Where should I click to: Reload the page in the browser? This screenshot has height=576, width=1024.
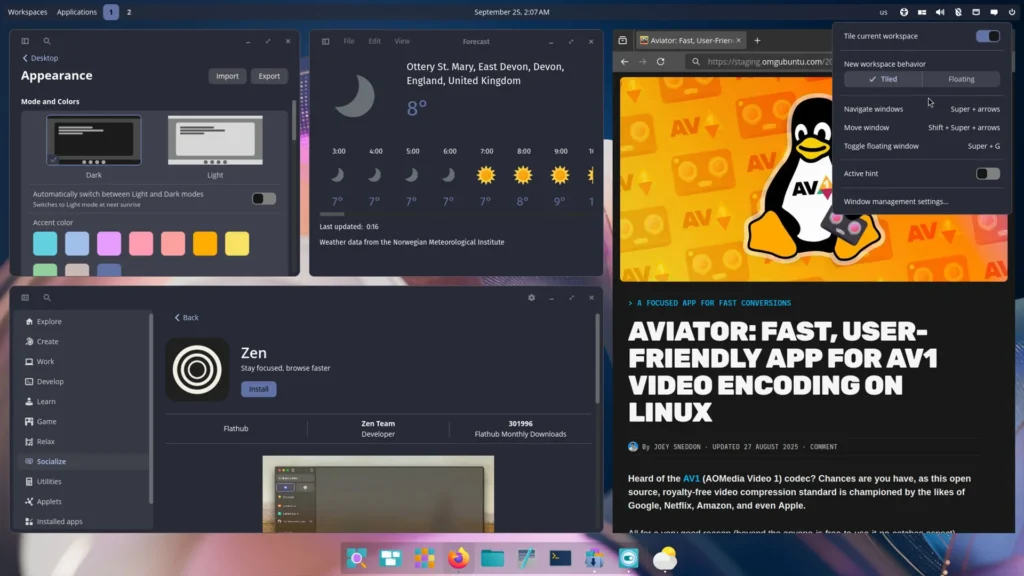click(x=661, y=61)
